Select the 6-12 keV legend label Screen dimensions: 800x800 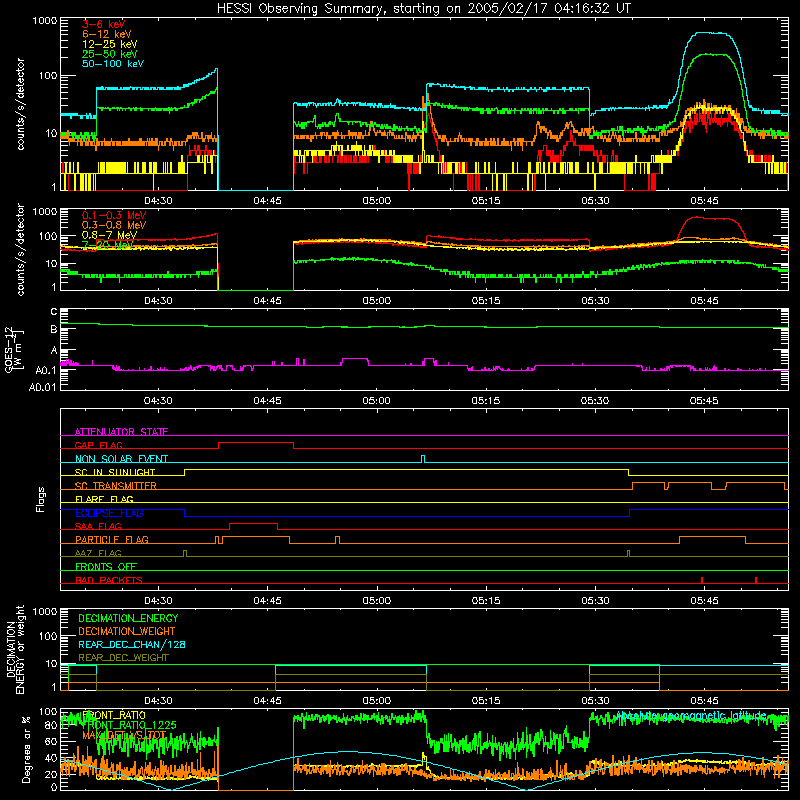[107, 34]
